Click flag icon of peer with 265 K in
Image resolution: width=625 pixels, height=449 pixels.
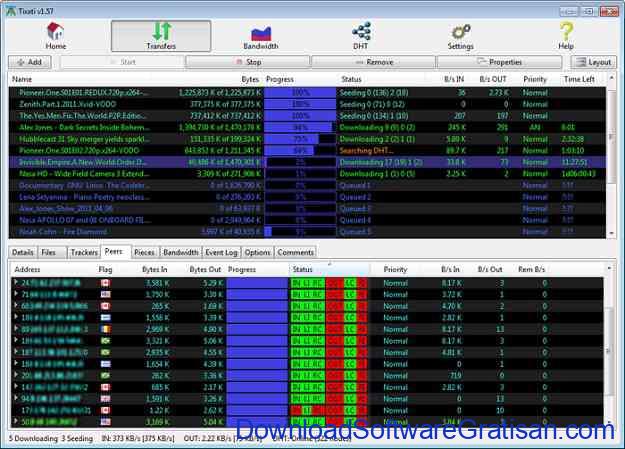[x=106, y=306]
